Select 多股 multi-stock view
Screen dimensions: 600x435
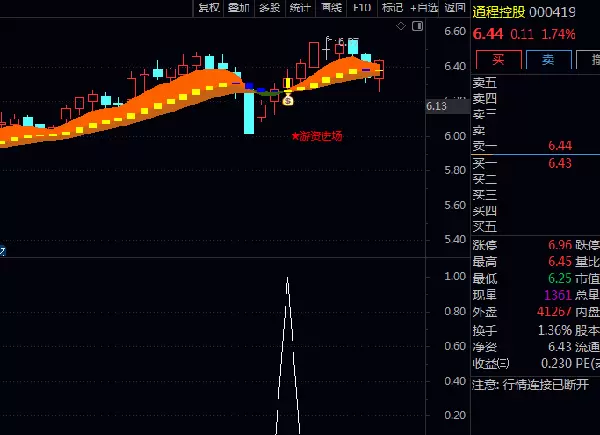[x=269, y=8]
